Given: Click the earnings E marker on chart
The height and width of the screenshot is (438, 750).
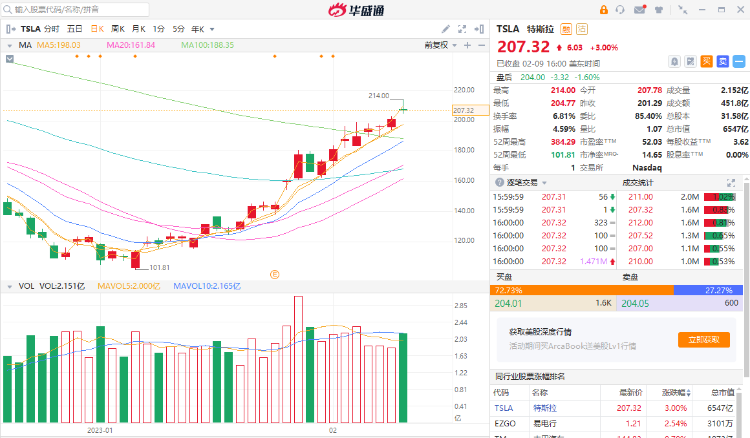Looking at the screenshot, I should (275, 274).
